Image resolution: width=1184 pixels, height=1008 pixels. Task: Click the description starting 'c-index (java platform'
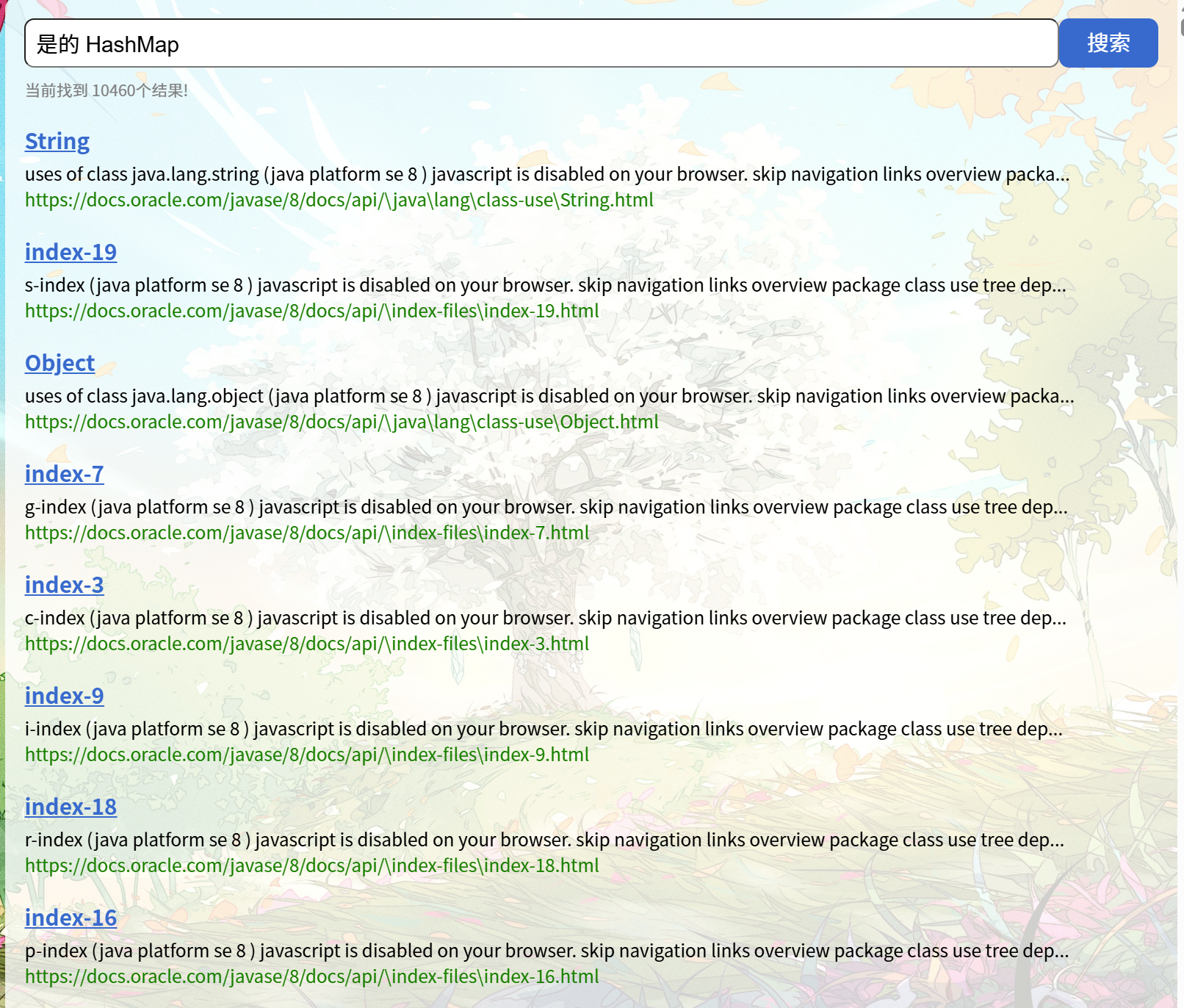coord(546,618)
